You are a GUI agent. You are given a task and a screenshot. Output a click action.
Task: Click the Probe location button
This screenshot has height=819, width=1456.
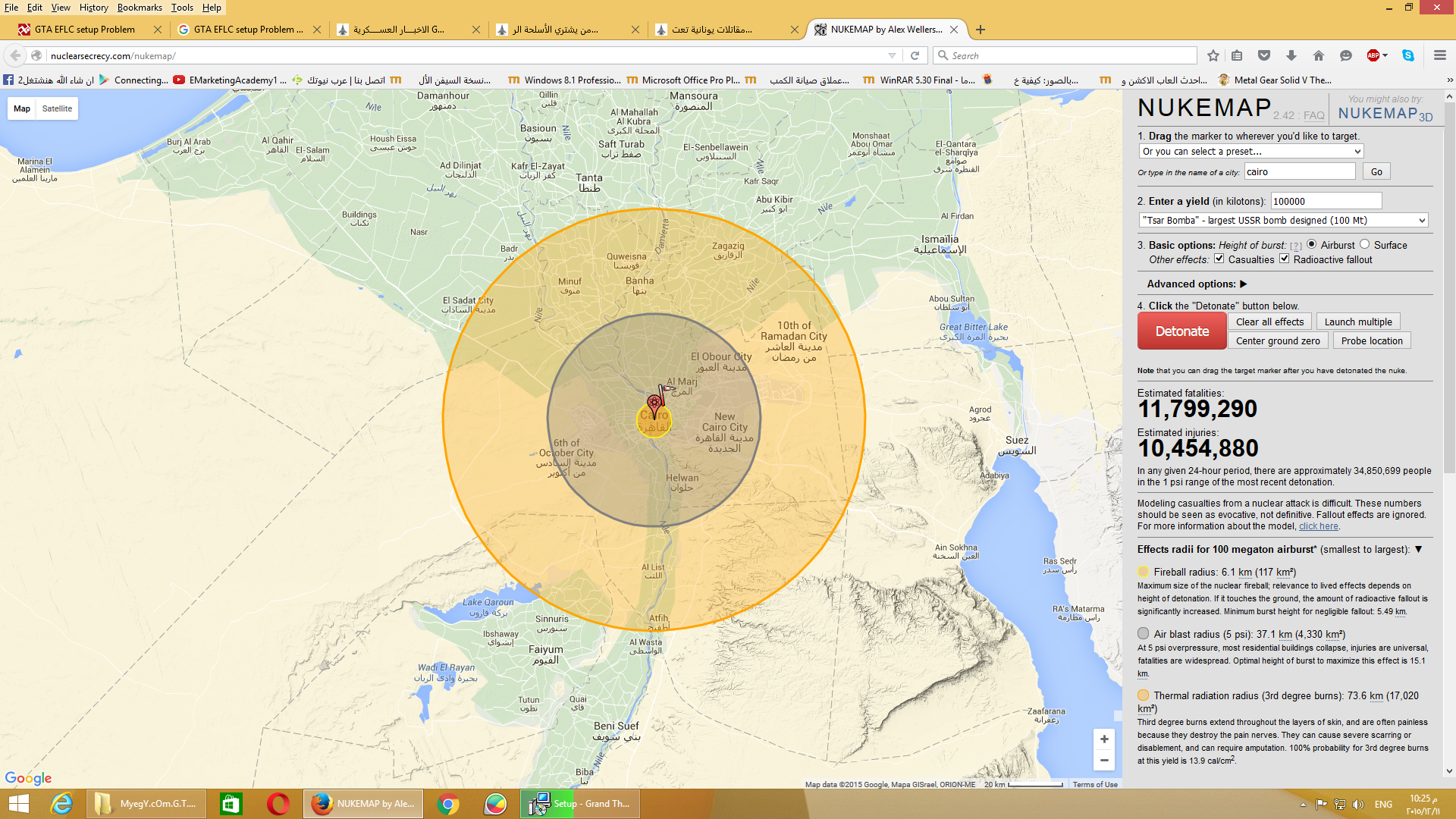[1372, 340]
